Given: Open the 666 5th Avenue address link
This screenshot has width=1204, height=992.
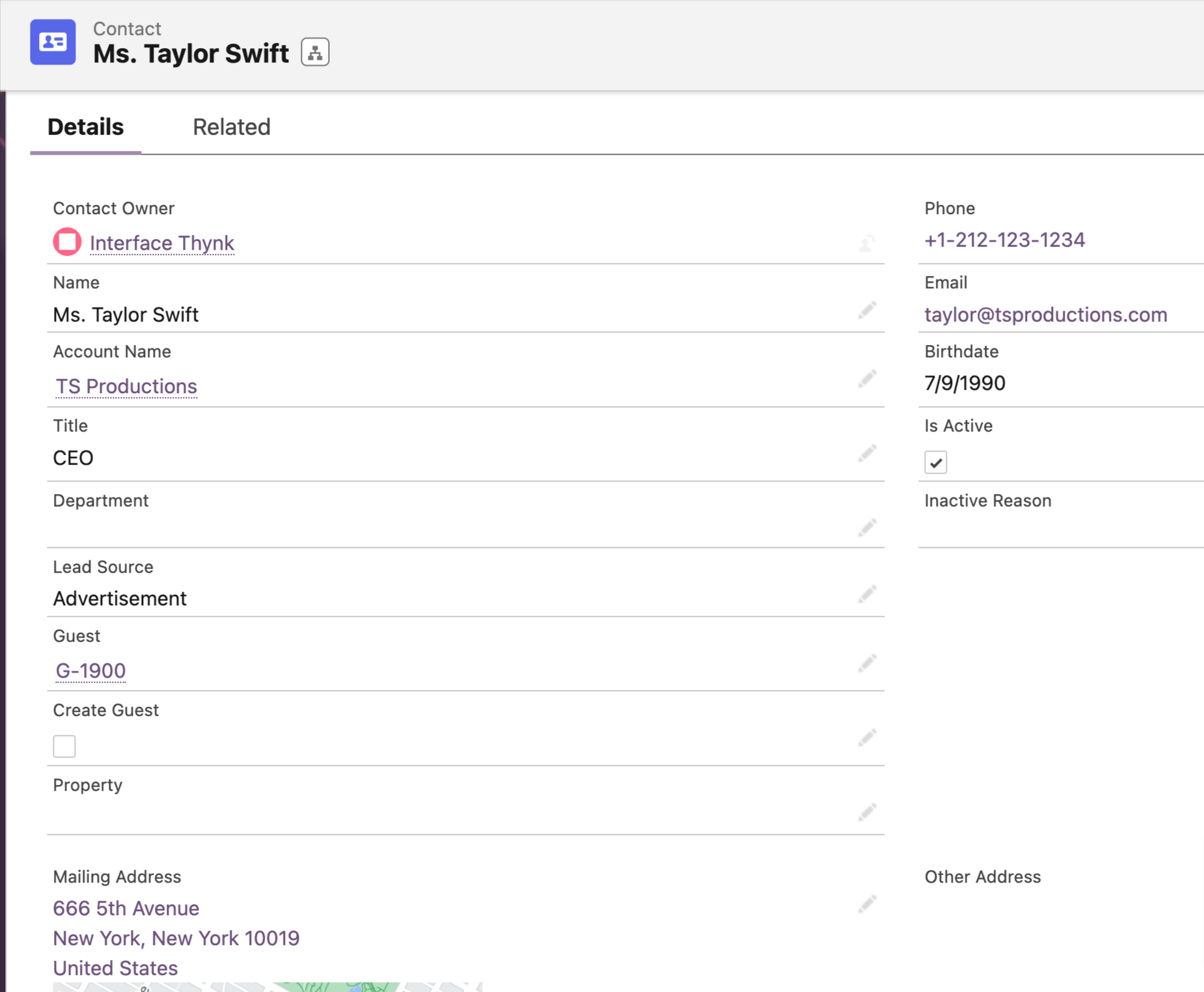Looking at the screenshot, I should (x=126, y=908).
